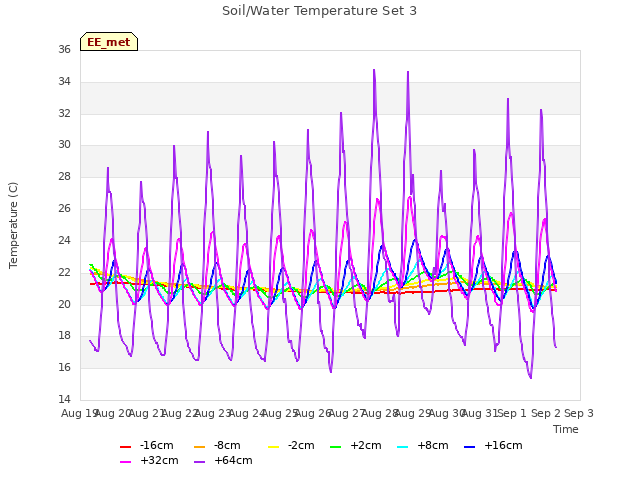
Task: Click the lowest +64cm trough near Sep 1
Action: pos(531,378)
